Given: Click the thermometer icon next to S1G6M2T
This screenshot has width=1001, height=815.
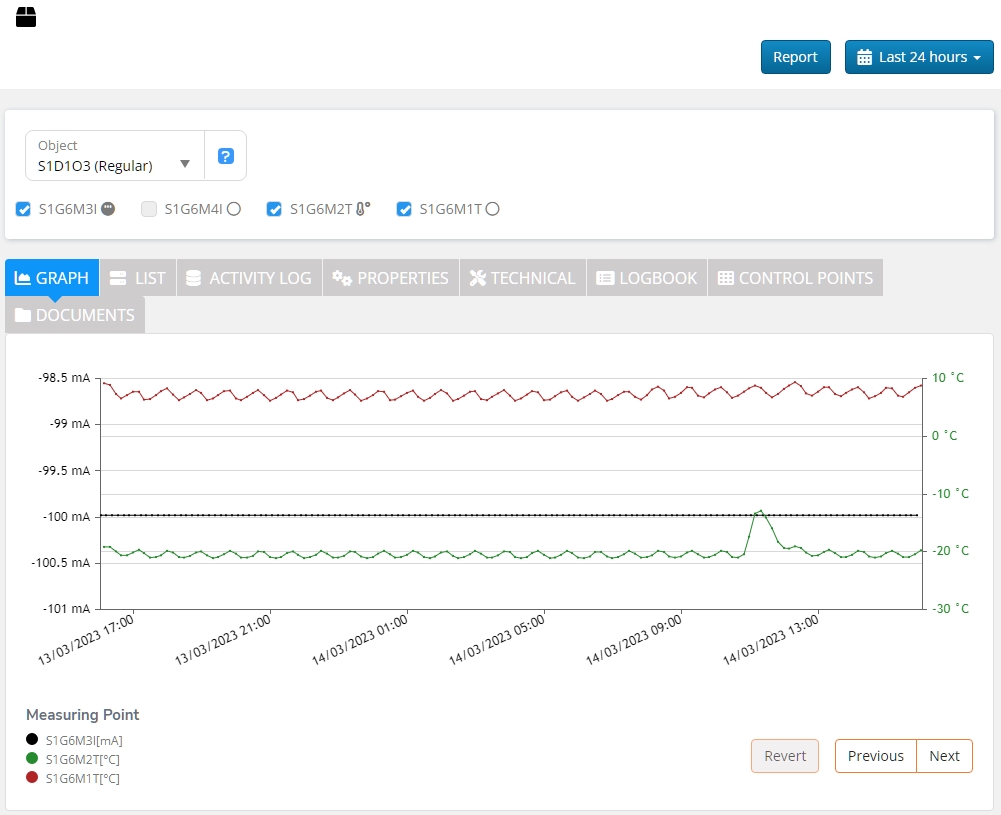Looking at the screenshot, I should [363, 209].
